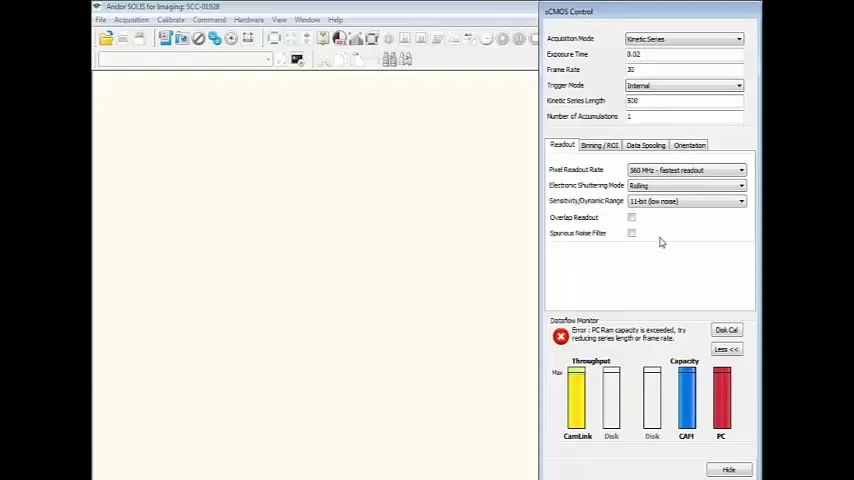Click the rectangle frame icon in toolbar
This screenshot has height=480, width=854.
tap(274, 38)
